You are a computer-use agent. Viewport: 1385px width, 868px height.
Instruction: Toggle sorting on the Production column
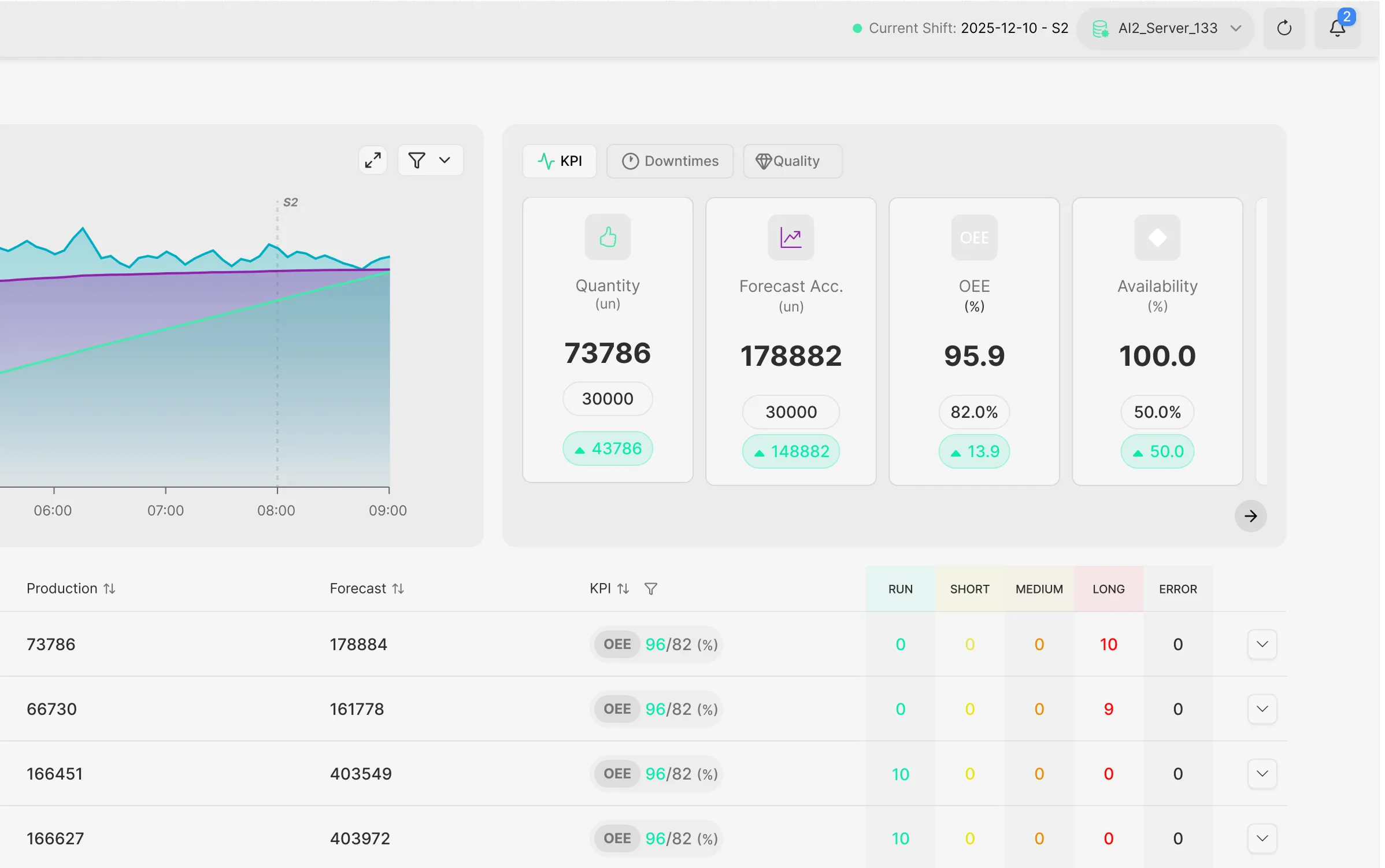click(x=110, y=588)
